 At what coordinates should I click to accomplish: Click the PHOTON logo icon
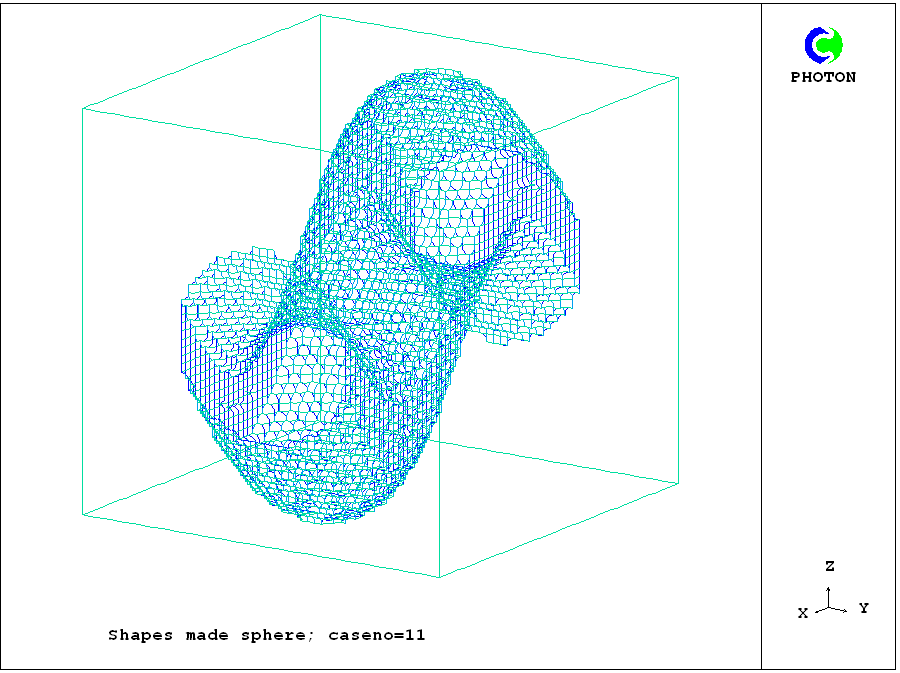coord(824,44)
